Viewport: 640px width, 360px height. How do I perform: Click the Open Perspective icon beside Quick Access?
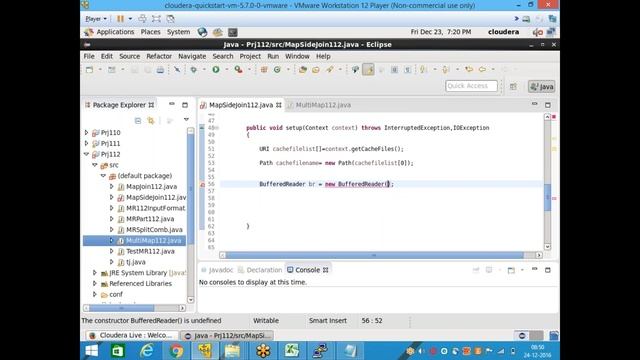click(x=513, y=86)
